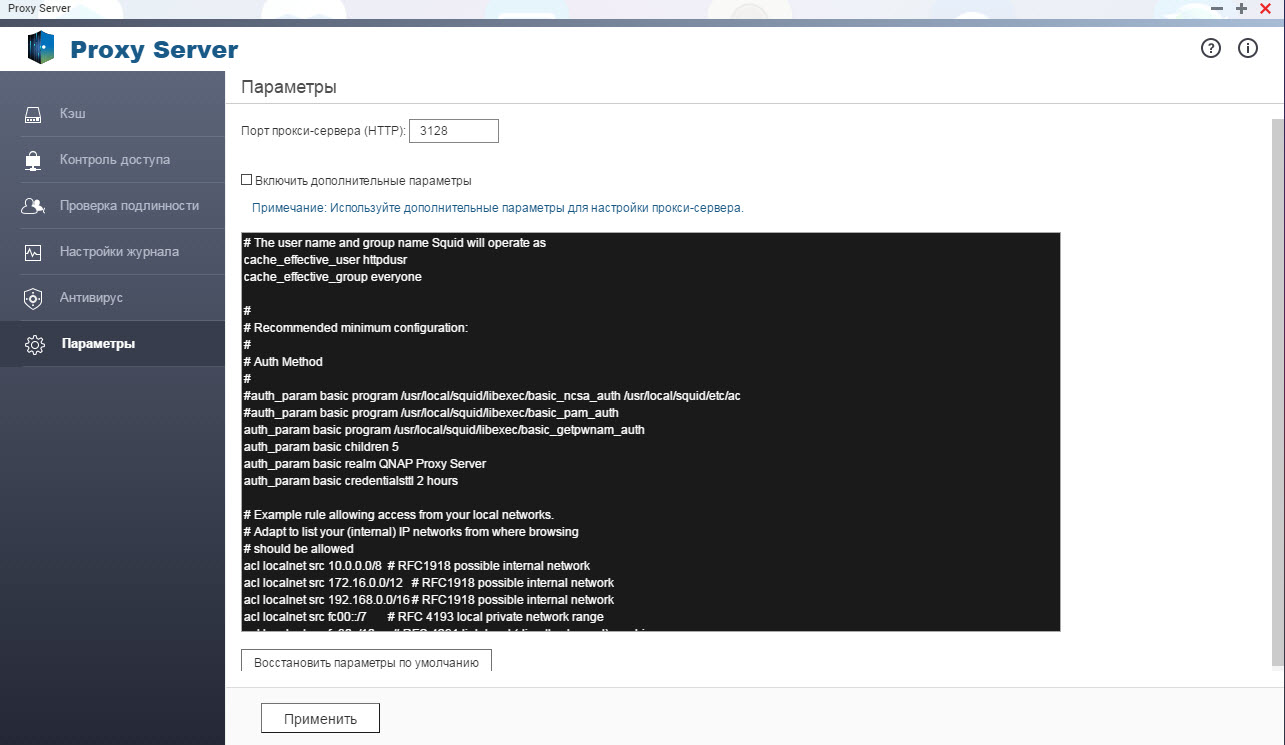Click the proxy HTTP port field 3128

click(454, 131)
